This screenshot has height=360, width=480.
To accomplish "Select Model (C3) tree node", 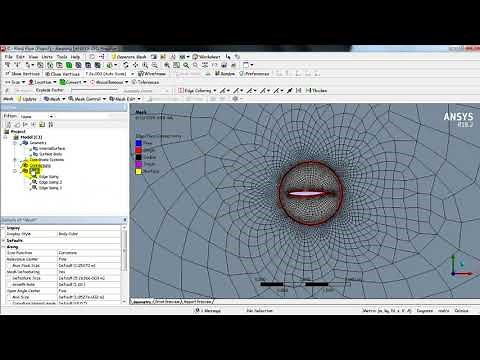I will tap(31, 137).
